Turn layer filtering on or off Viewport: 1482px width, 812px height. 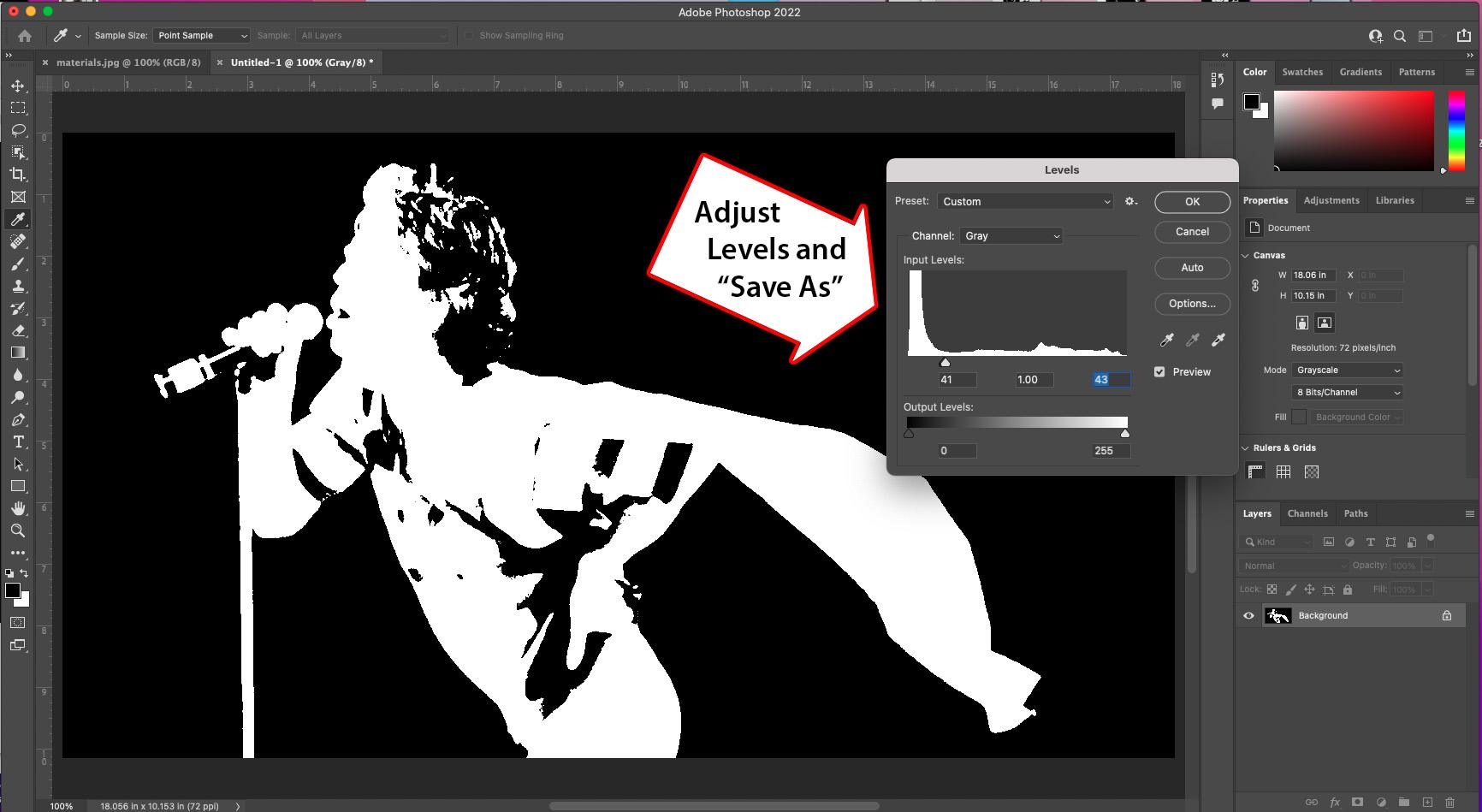click(x=1431, y=540)
